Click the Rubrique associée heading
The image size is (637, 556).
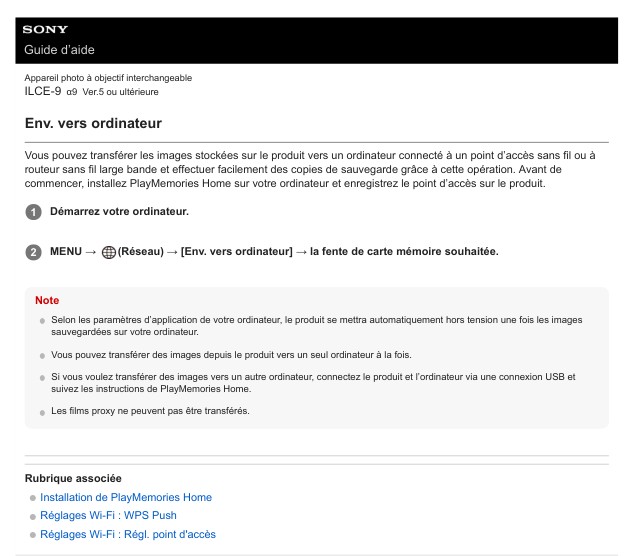coord(72,478)
